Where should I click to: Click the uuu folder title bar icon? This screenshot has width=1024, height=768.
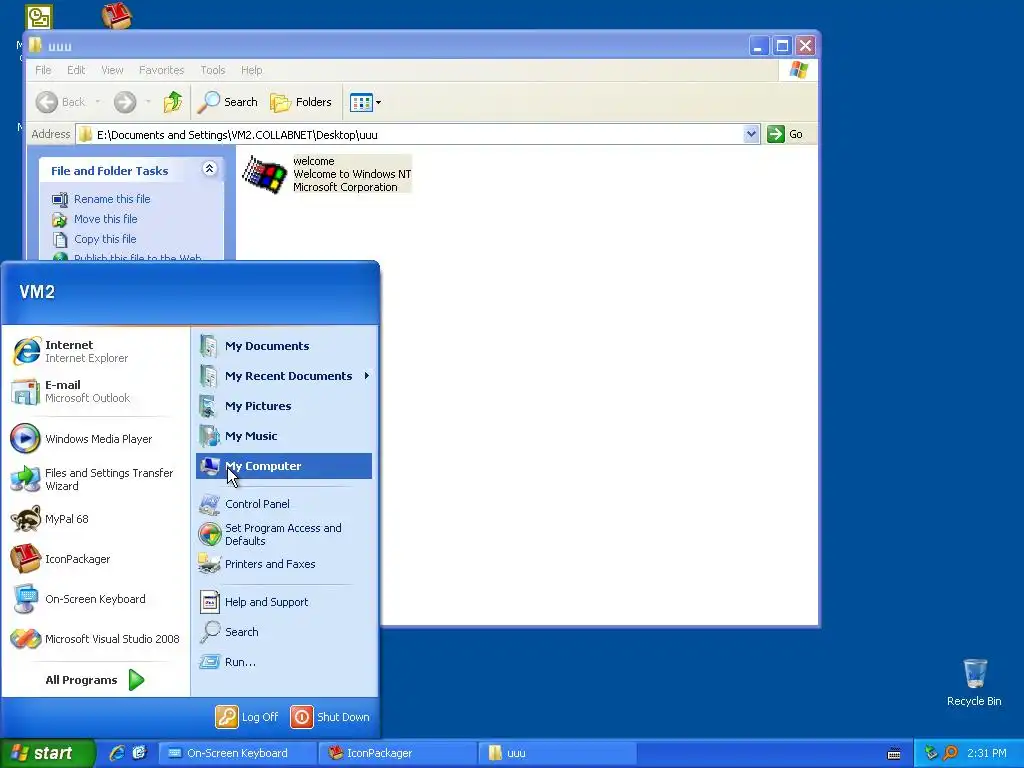35,45
